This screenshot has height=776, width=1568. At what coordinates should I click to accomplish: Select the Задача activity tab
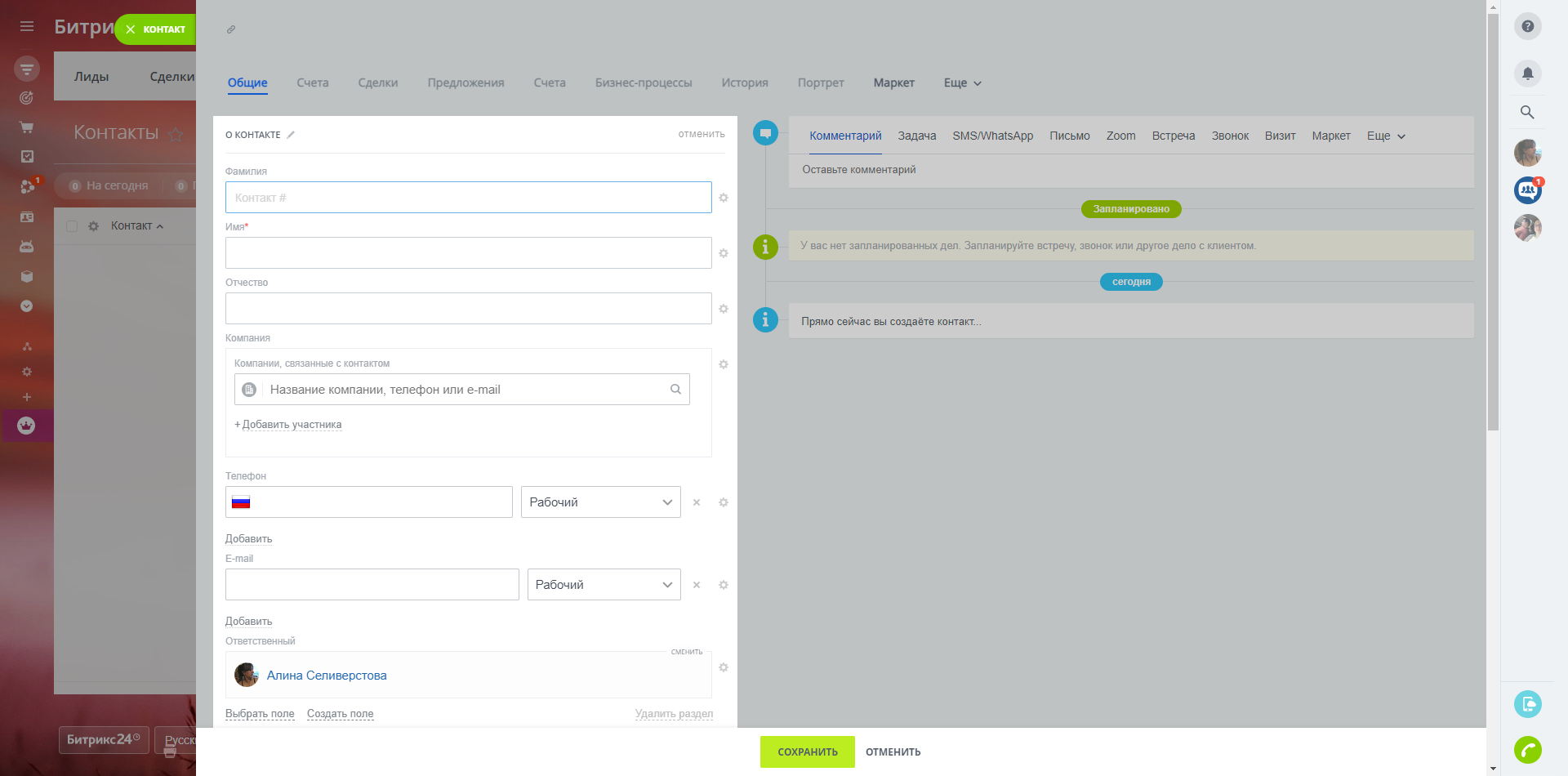tap(917, 136)
